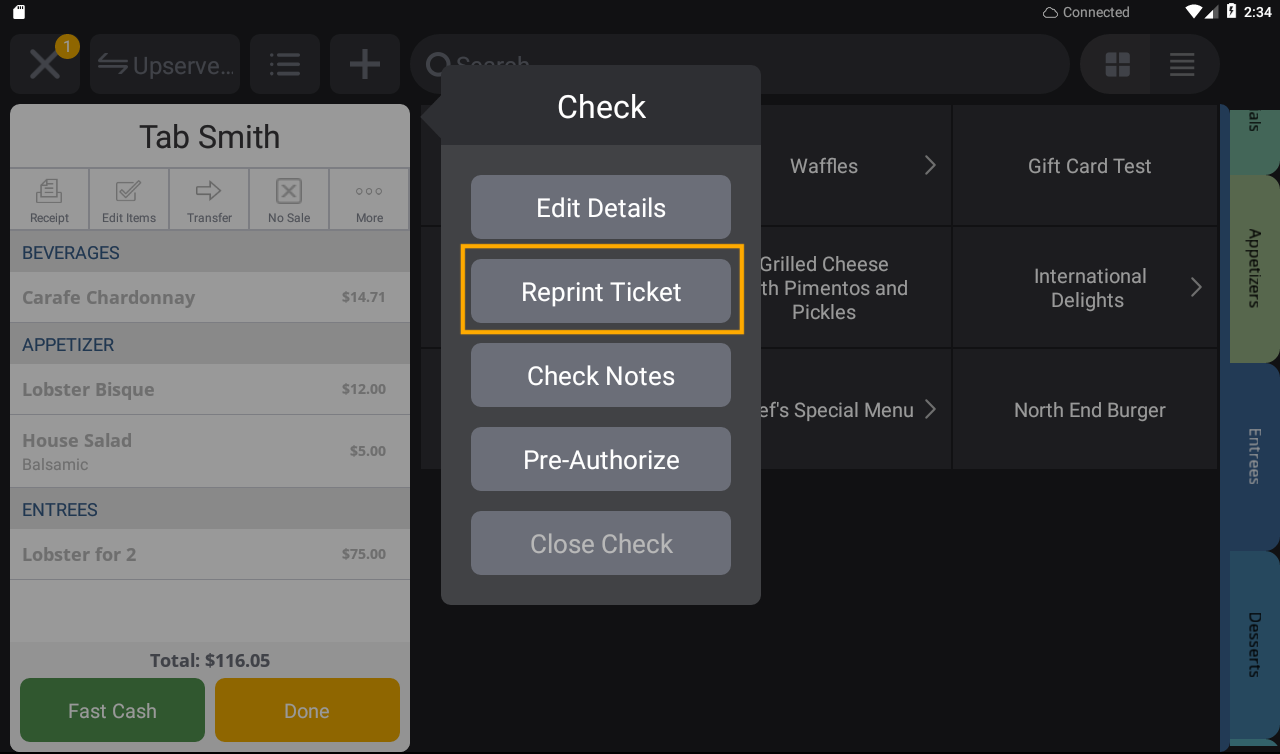The height and width of the screenshot is (754, 1280).
Task: Click Pre-Authorize in the Check popup
Action: coord(600,459)
